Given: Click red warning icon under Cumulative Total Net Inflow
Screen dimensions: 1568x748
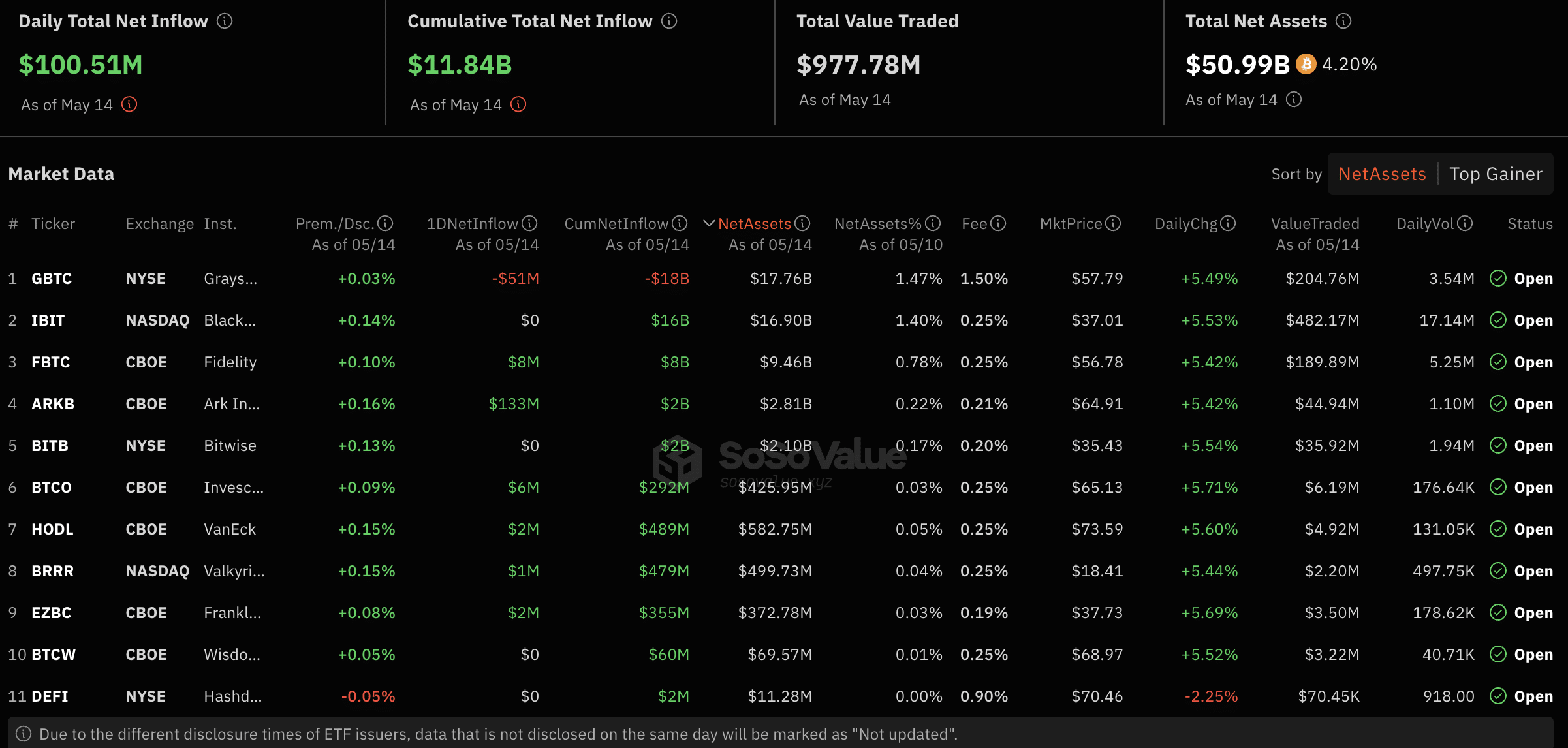Looking at the screenshot, I should (x=518, y=104).
